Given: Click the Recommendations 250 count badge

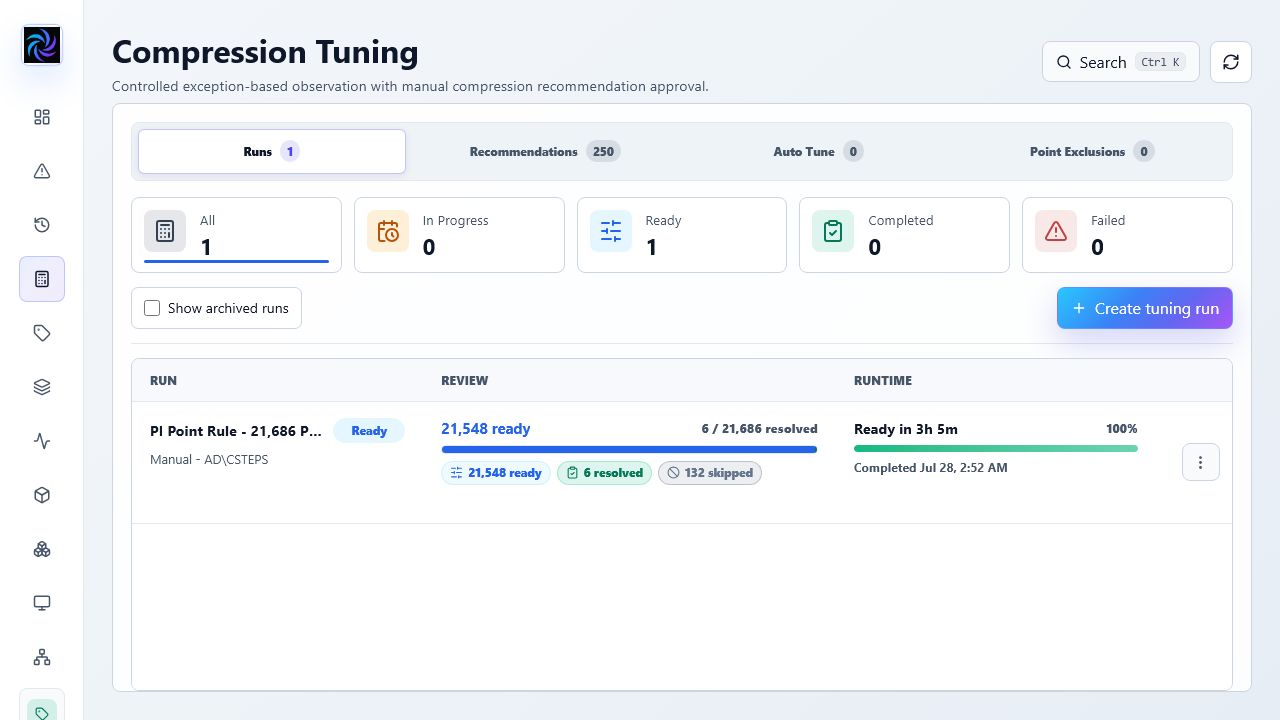Looking at the screenshot, I should point(603,152).
